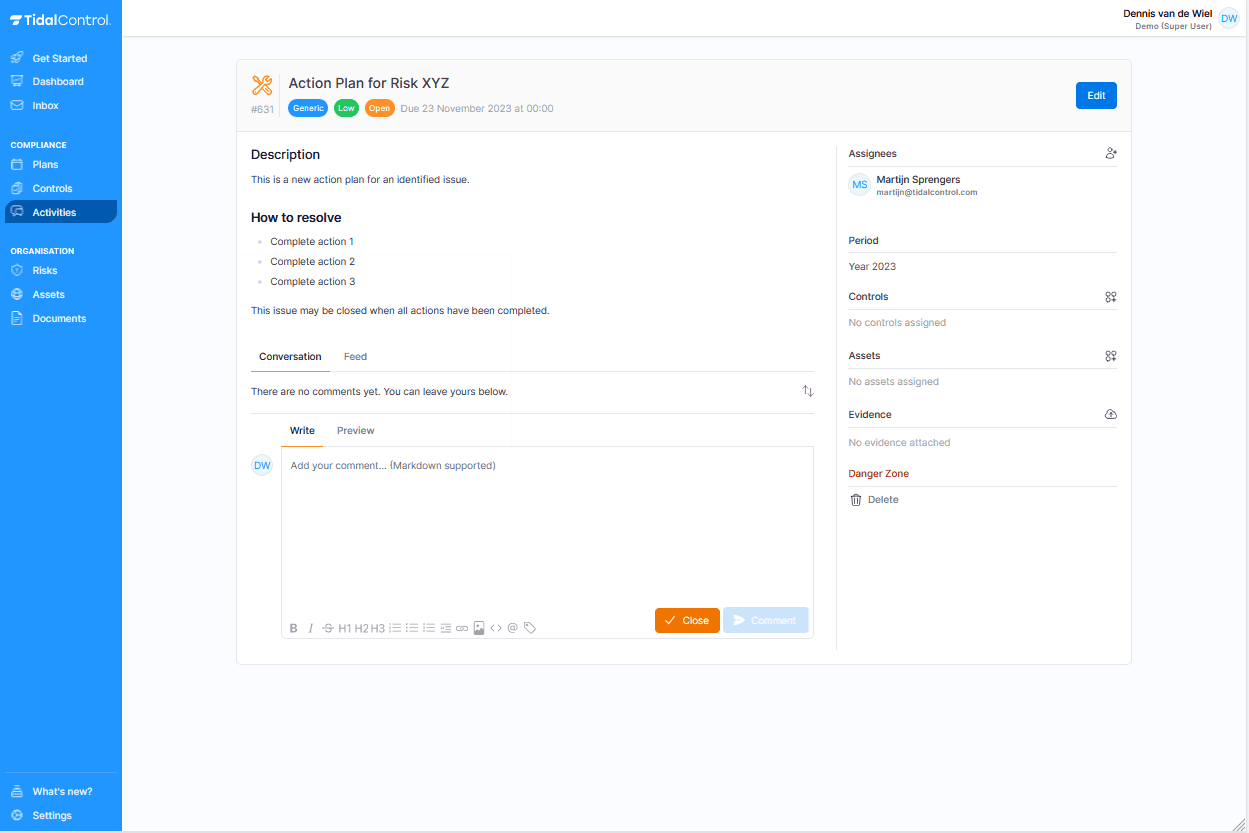Apply H1 heading formatting
The width and height of the screenshot is (1249, 833).
(344, 628)
